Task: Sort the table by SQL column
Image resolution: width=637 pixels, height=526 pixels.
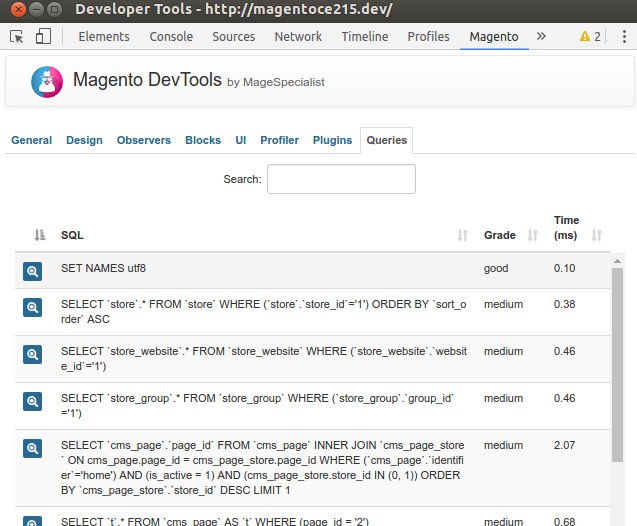Action: 462,236
